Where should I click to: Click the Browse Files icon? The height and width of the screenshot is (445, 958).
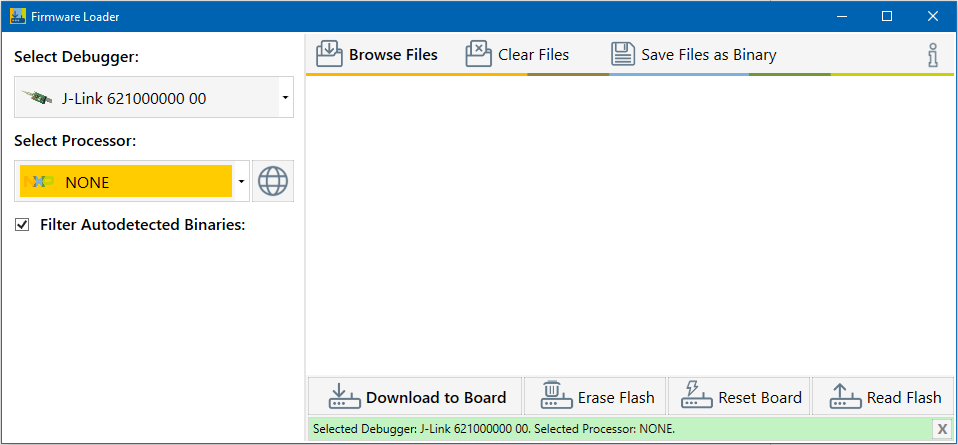pyautogui.click(x=330, y=54)
